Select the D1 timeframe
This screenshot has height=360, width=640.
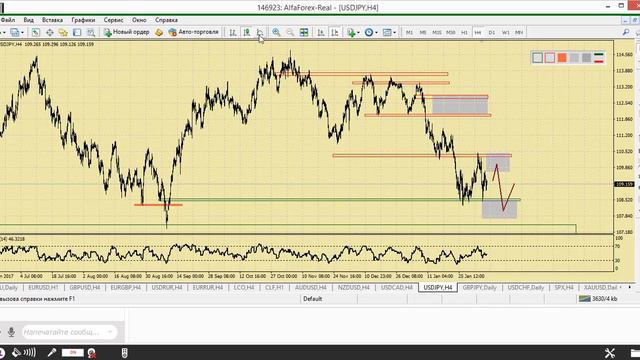pos(492,32)
